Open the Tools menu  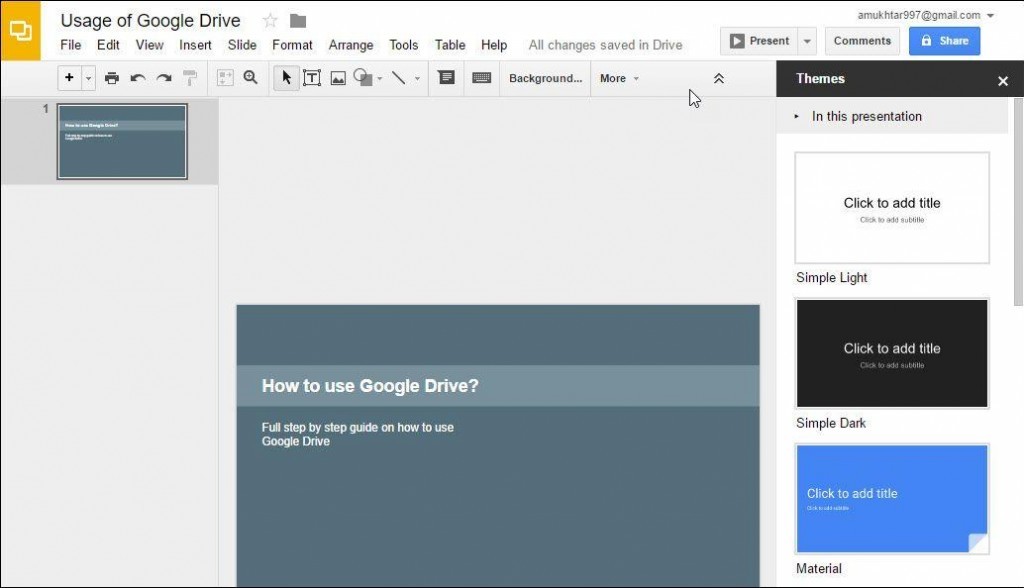click(403, 45)
